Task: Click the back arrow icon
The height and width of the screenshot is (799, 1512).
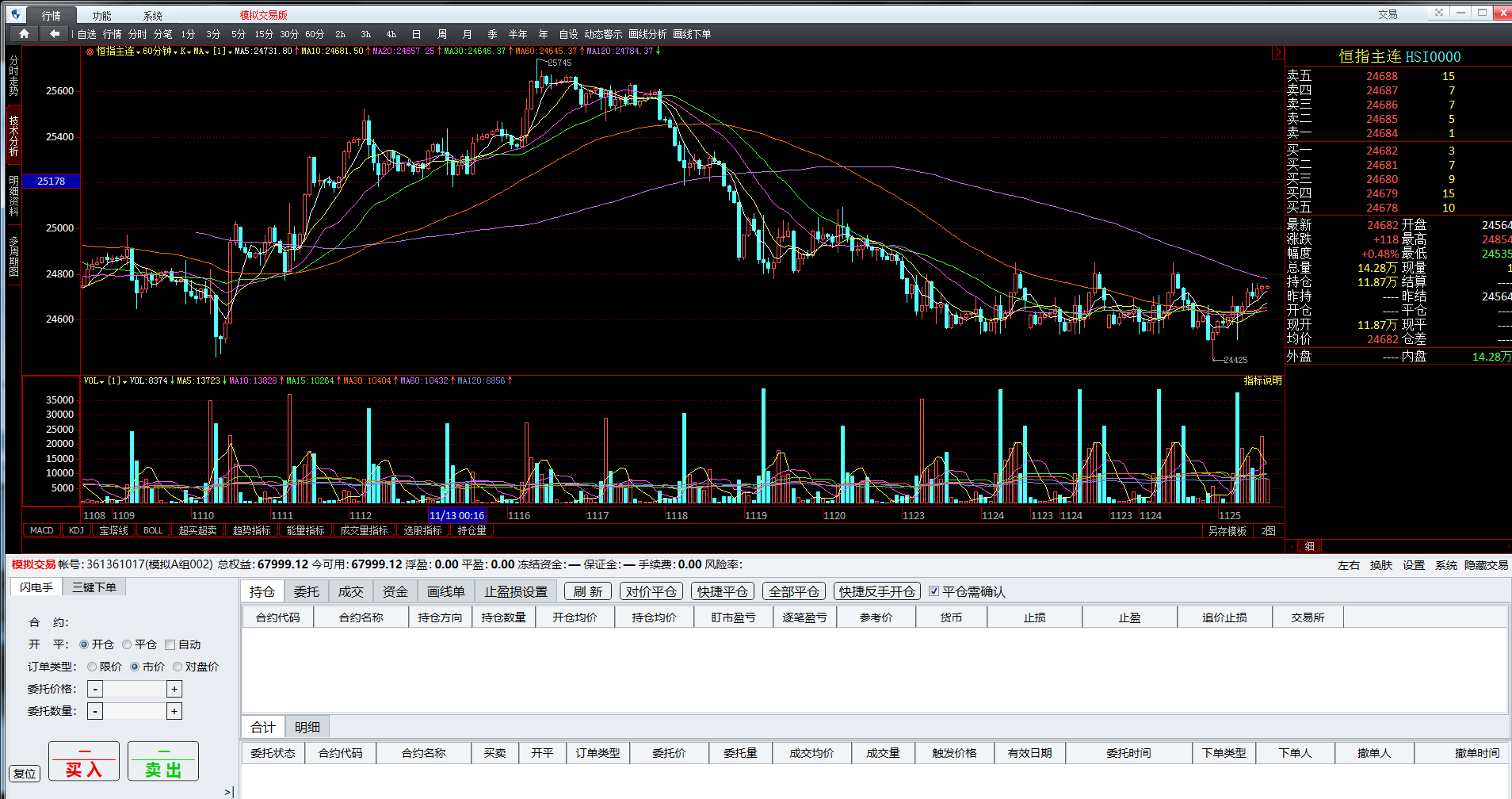Action: pos(54,33)
